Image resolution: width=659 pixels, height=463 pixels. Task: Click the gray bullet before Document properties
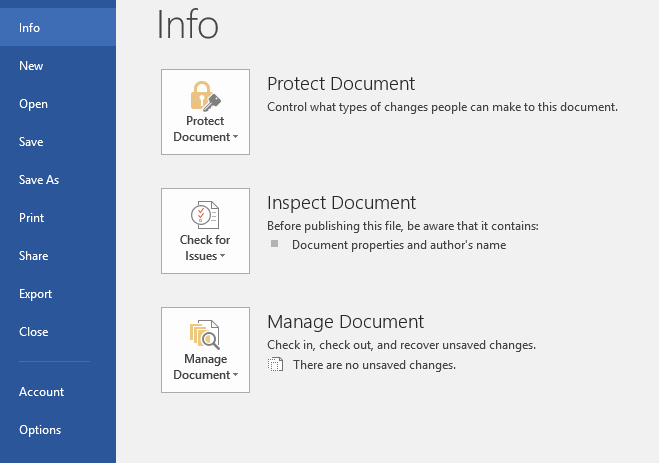point(274,244)
